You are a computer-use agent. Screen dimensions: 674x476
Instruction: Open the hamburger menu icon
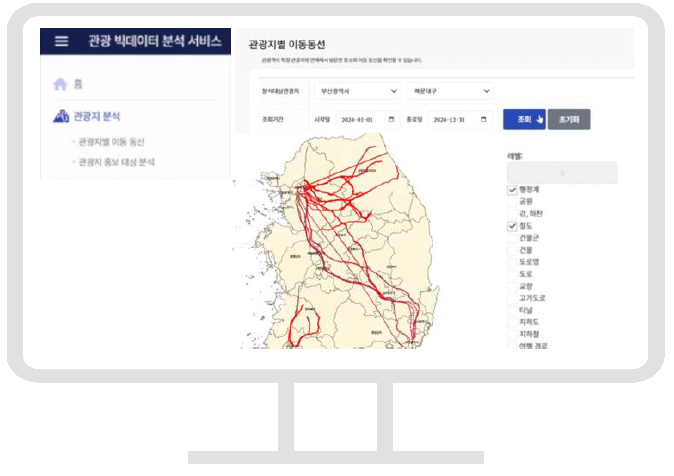click(x=62, y=42)
